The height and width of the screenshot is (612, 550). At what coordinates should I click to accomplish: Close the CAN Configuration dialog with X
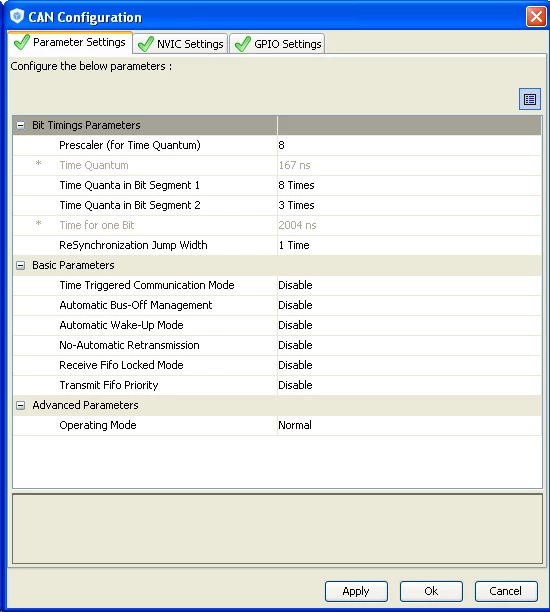click(536, 16)
